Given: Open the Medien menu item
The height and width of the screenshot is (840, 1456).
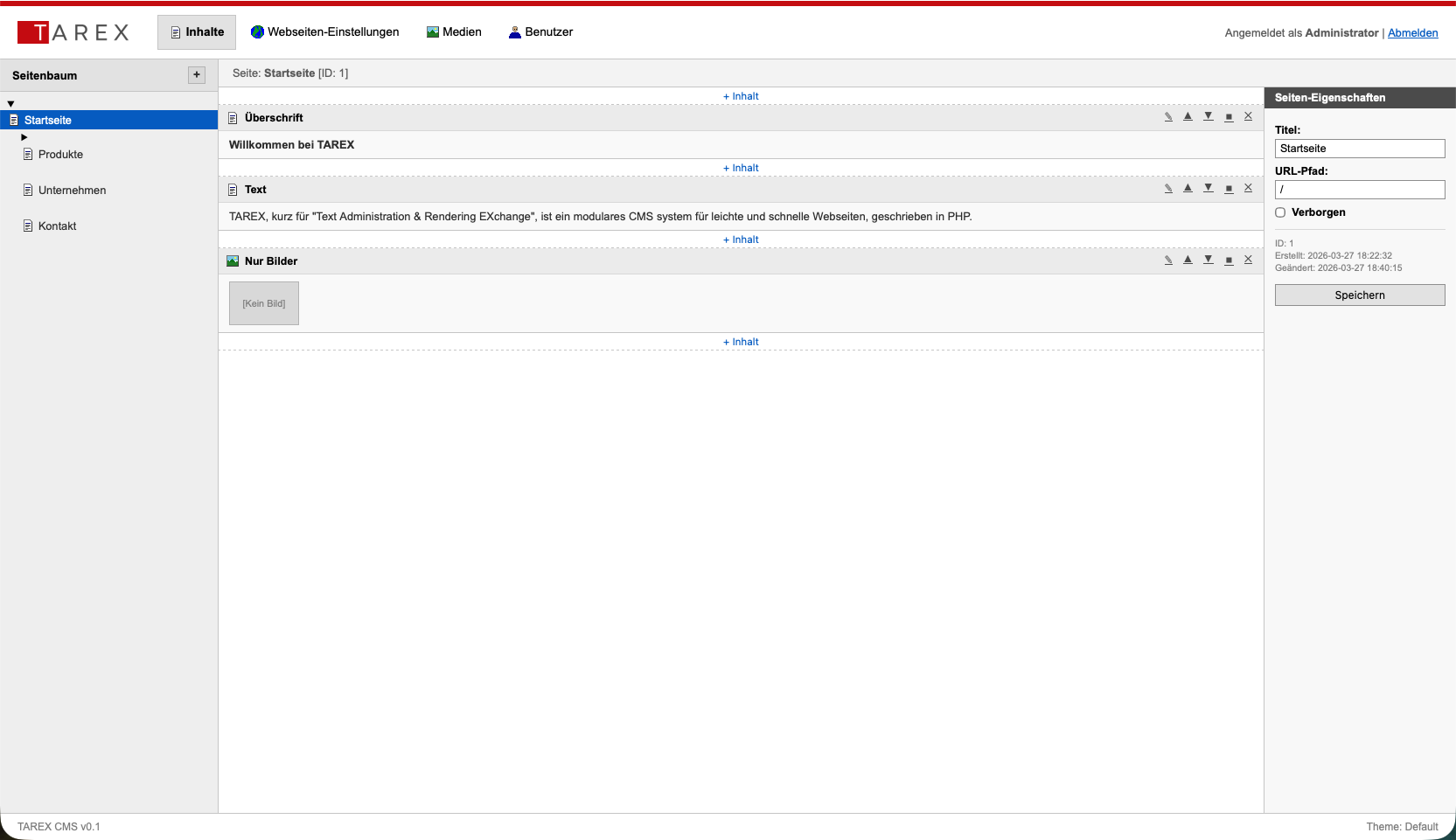Looking at the screenshot, I should 454,32.
